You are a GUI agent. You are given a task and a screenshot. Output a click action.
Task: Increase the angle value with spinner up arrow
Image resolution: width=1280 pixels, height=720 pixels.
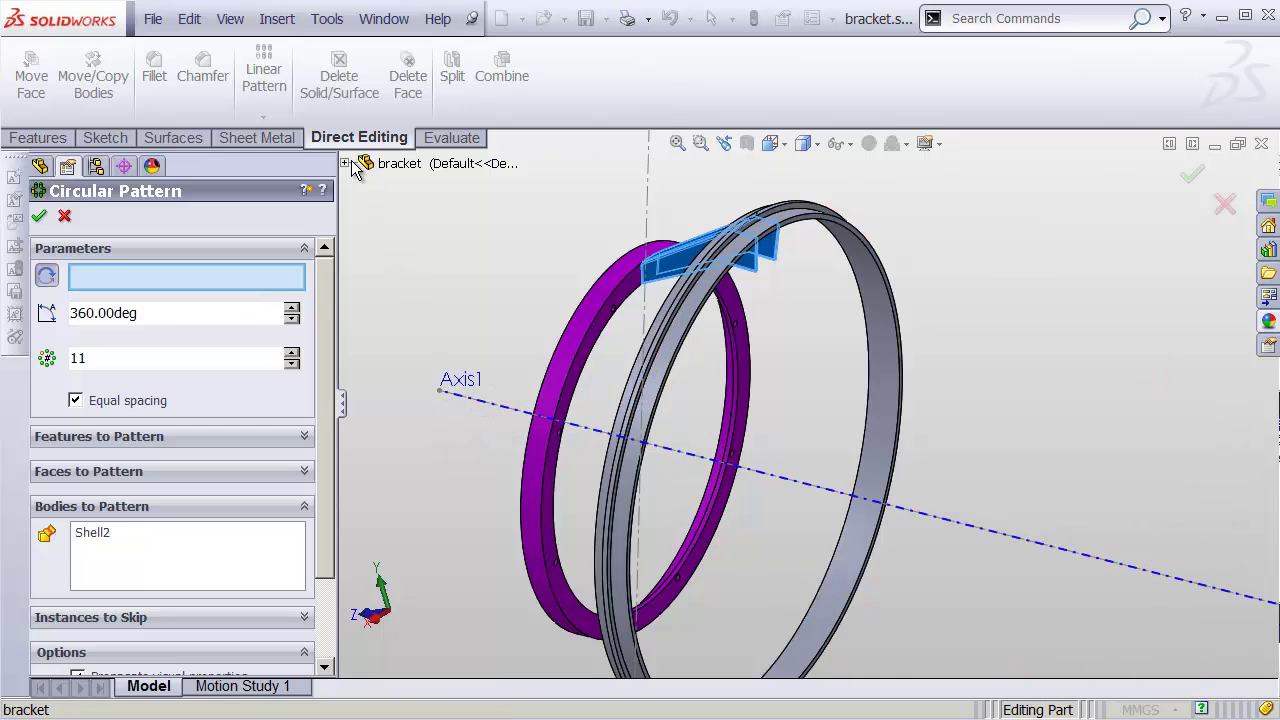pyautogui.click(x=292, y=307)
